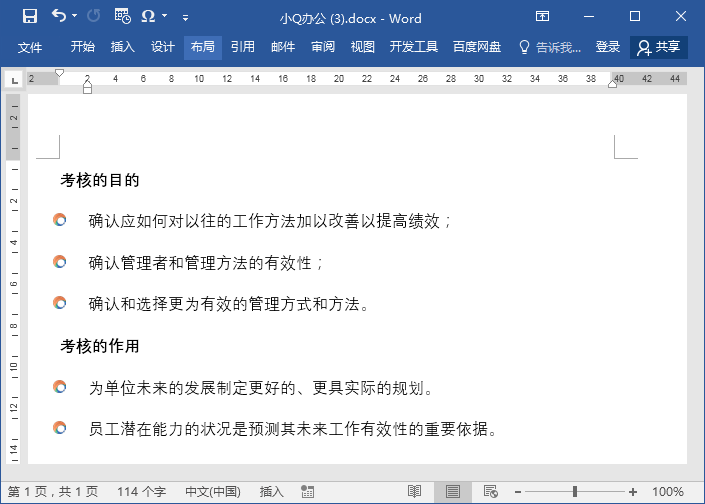The height and width of the screenshot is (504, 705).
Task: Click the 114 个字 word count
Action: coord(142,491)
